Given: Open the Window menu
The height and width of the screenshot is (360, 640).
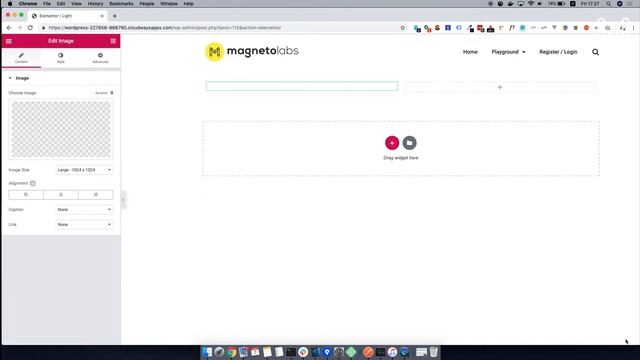Looking at the screenshot, I should pyautogui.click(x=169, y=4).
